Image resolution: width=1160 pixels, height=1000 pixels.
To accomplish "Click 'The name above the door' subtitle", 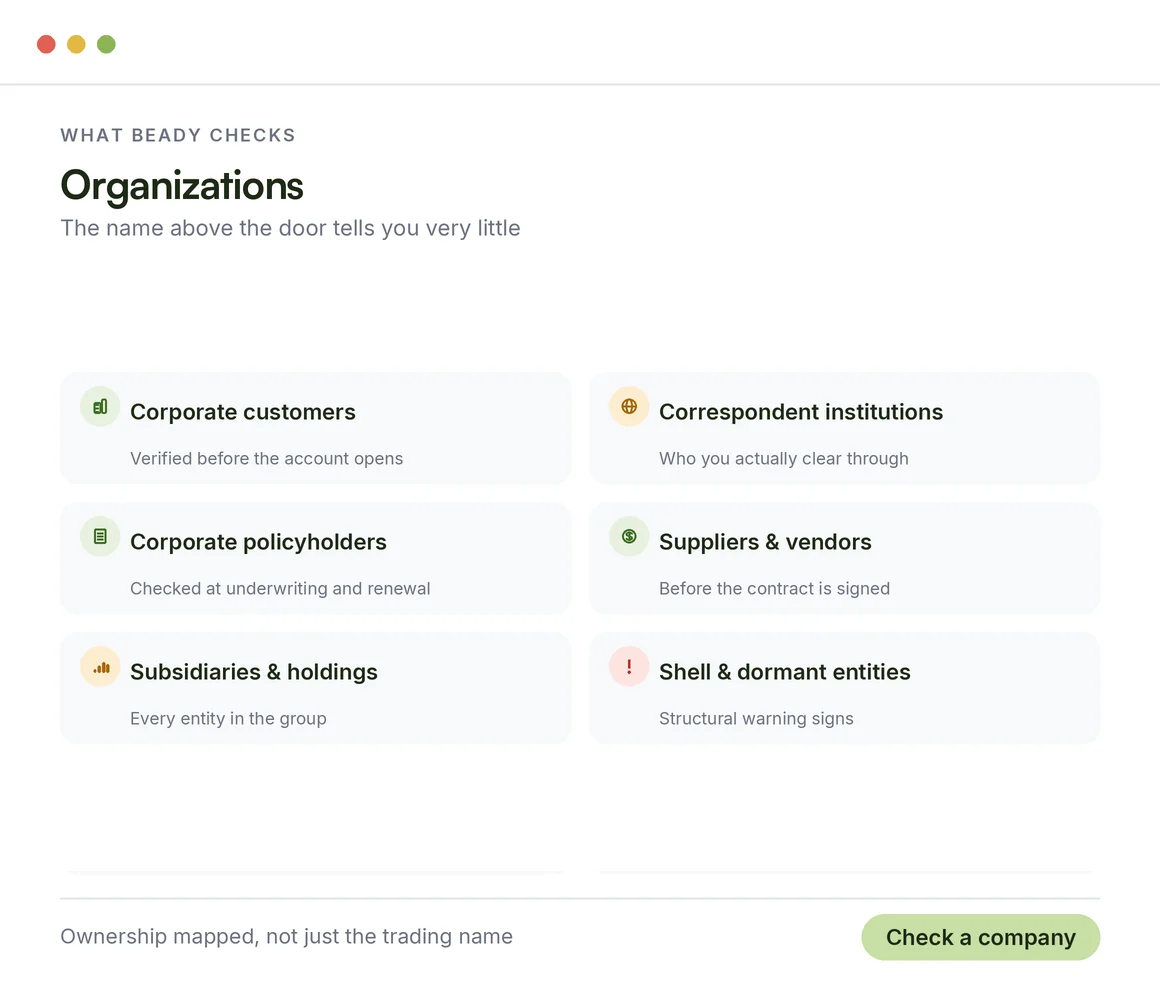I will click(x=290, y=228).
